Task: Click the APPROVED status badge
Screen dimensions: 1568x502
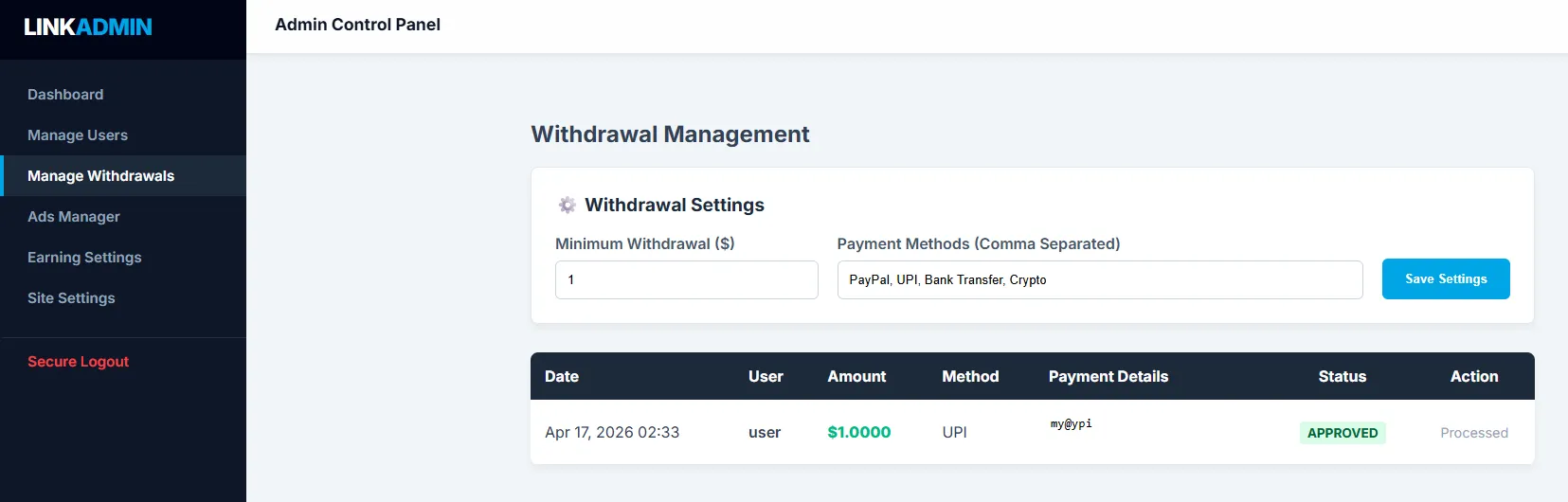Action: coord(1342,433)
